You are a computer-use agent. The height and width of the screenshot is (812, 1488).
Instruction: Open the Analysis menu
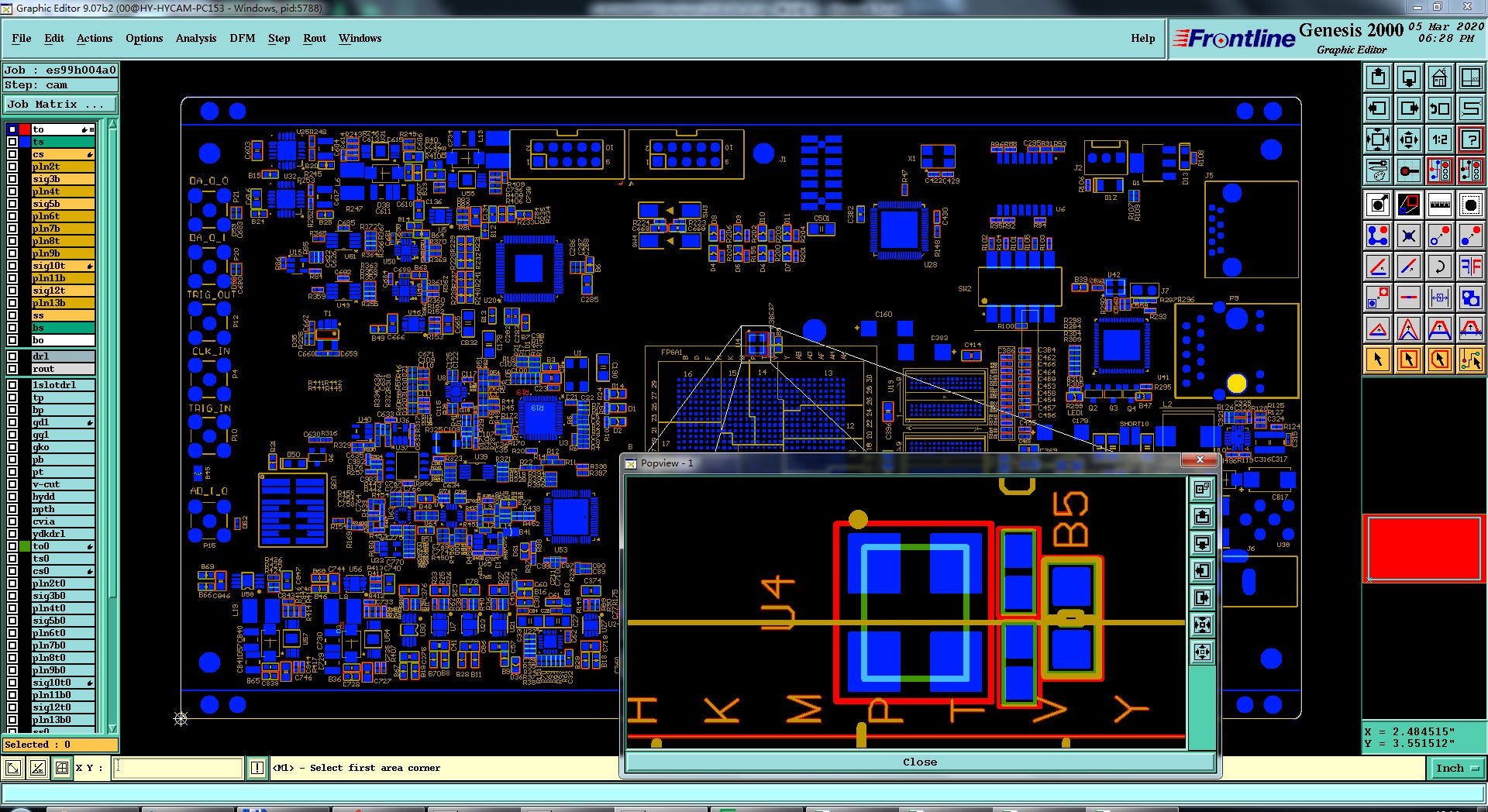196,38
